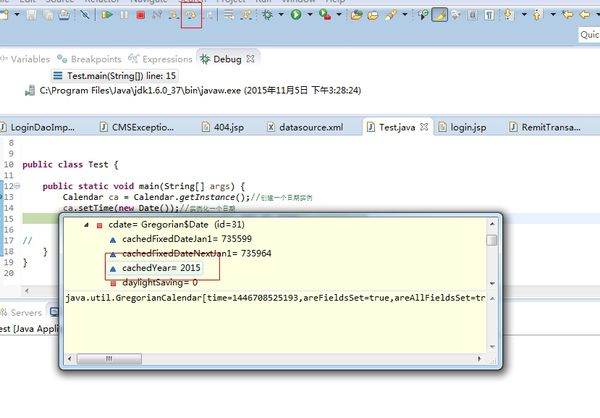600x418 pixels.
Task: Click the red Terminate debug button
Action: tap(138, 15)
